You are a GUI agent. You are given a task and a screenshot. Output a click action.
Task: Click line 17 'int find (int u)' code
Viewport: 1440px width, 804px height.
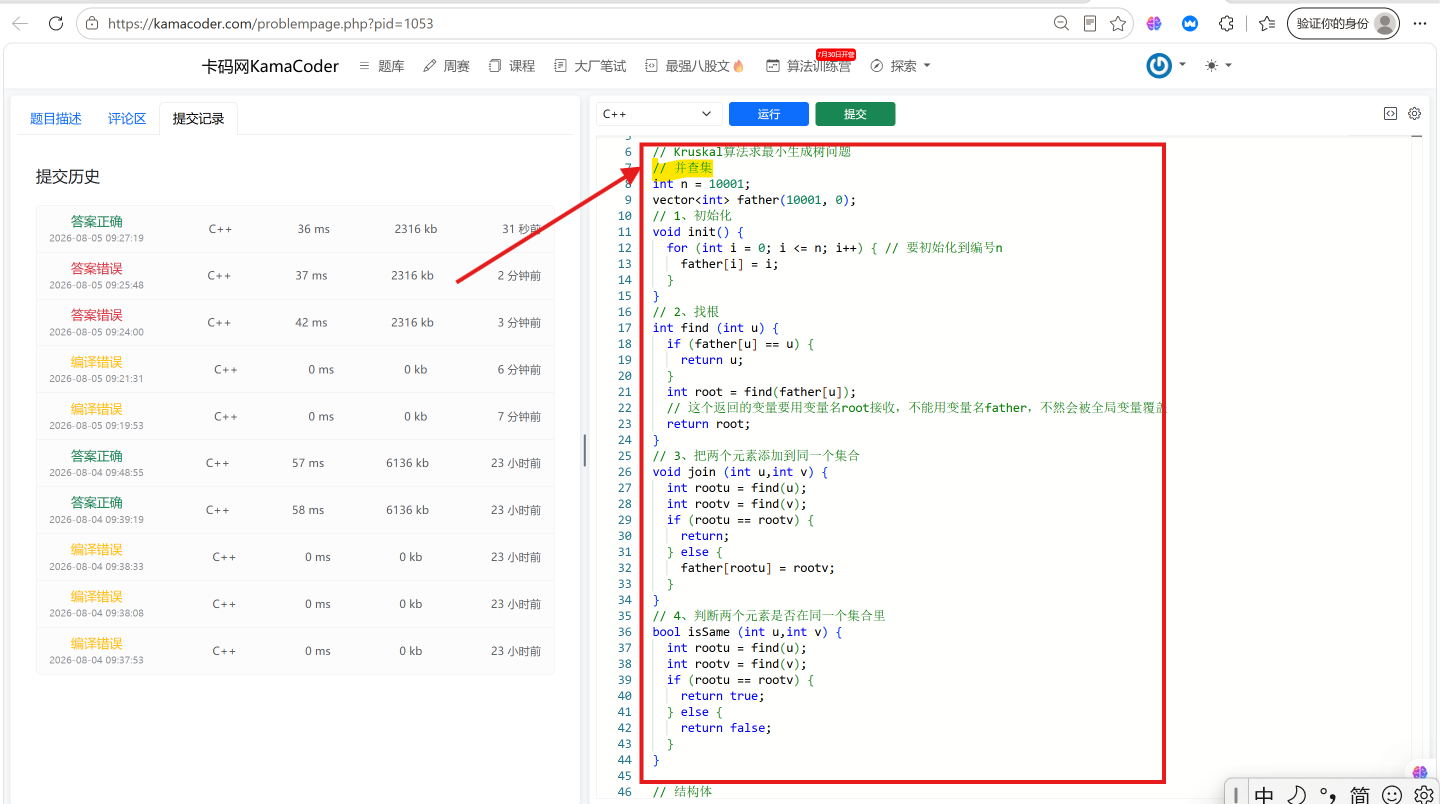[715, 328]
